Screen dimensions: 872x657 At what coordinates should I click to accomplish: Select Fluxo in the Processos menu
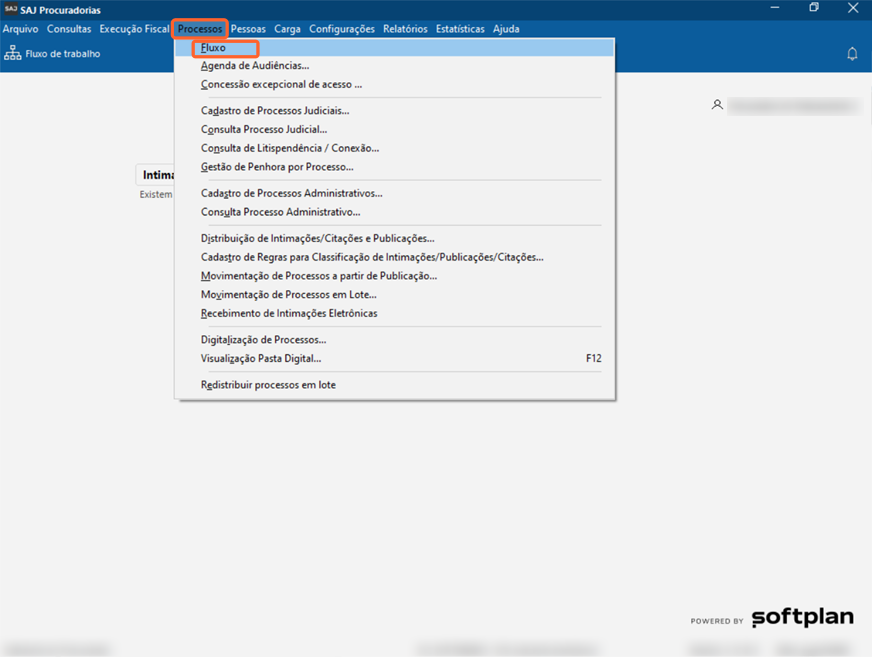click(x=213, y=48)
